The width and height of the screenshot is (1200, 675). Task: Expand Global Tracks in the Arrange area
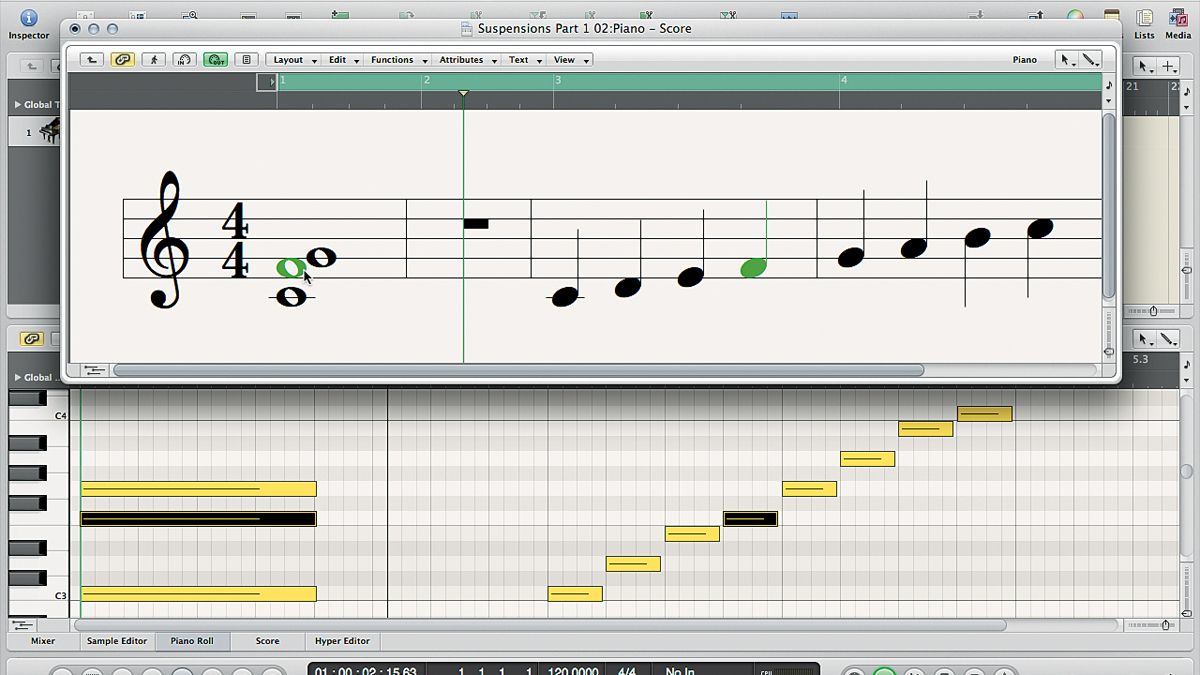(x=18, y=104)
